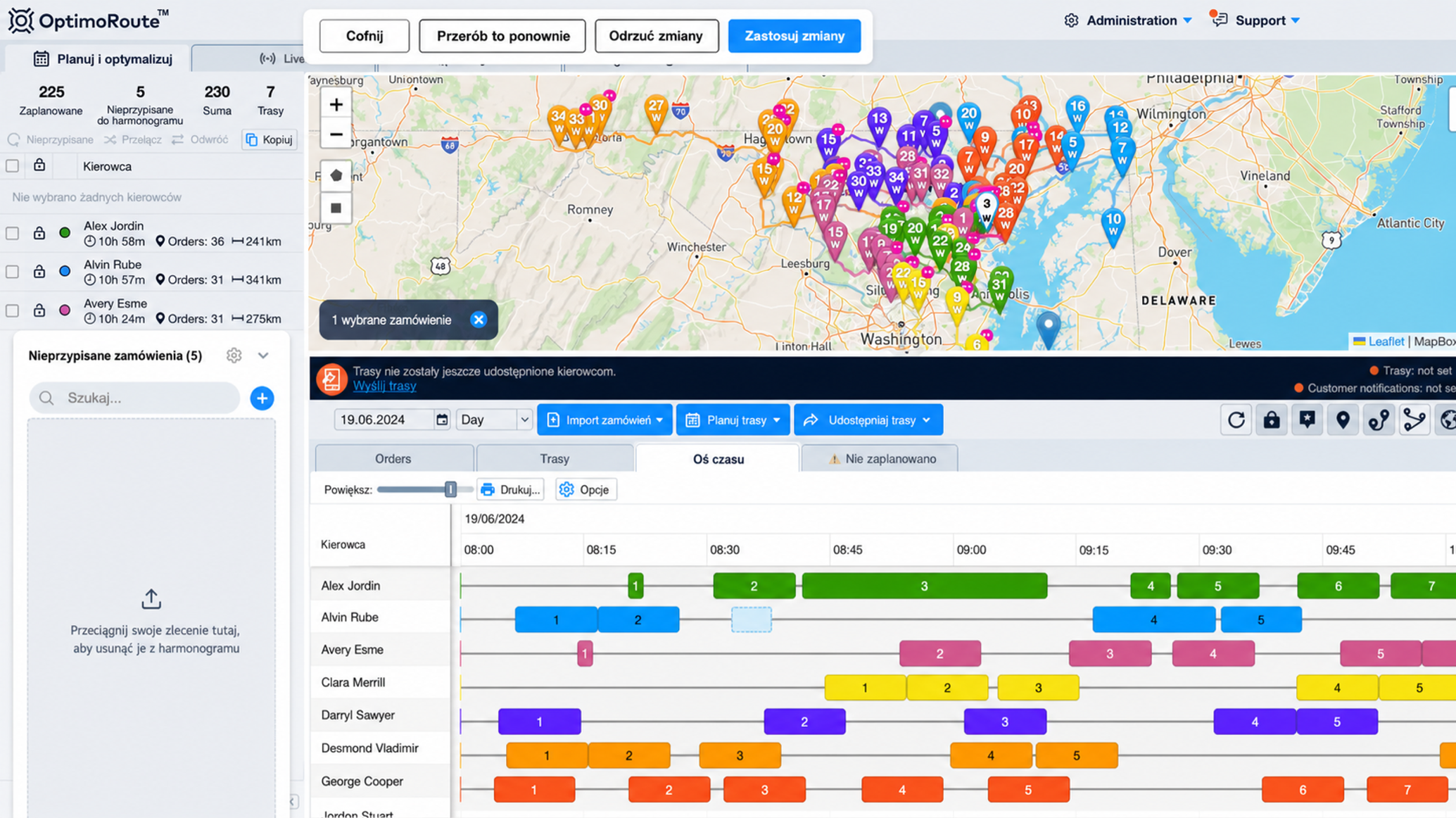Click the Szukaj search field
Image resolution: width=1456 pixels, height=818 pixels.
coord(134,398)
